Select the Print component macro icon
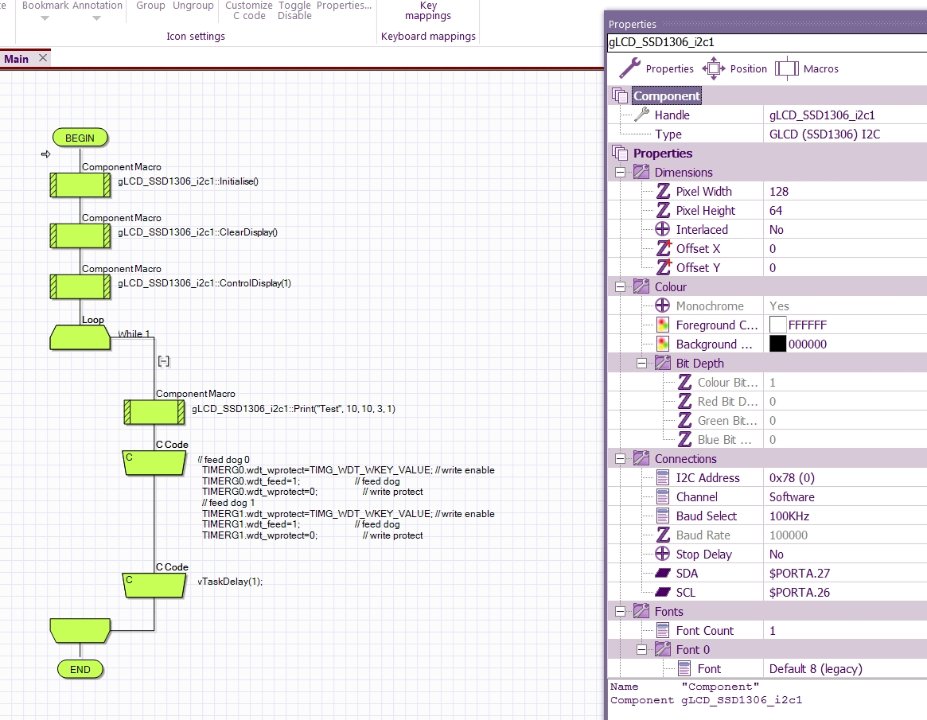 (154, 411)
